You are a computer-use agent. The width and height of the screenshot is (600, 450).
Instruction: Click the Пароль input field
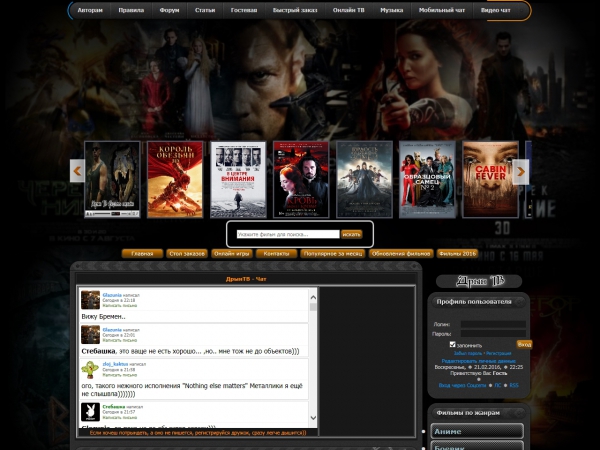coord(493,334)
